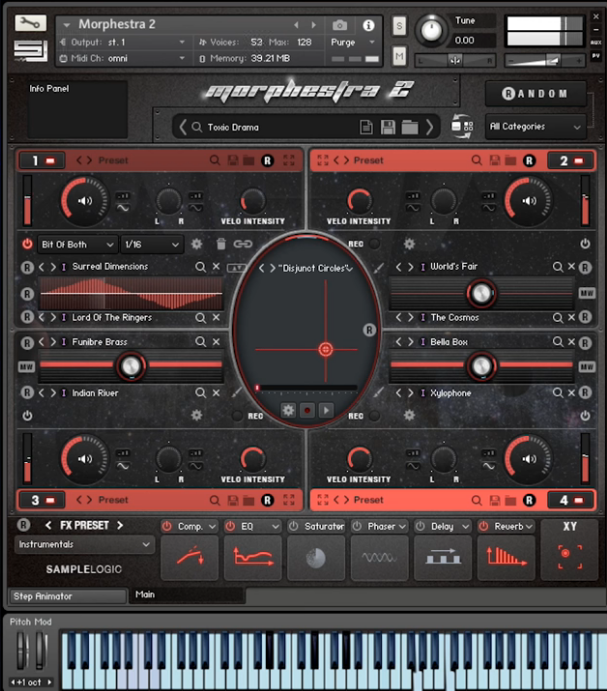Open the main preset folder icon
Viewport: 607px width, 691px height.
[410, 127]
